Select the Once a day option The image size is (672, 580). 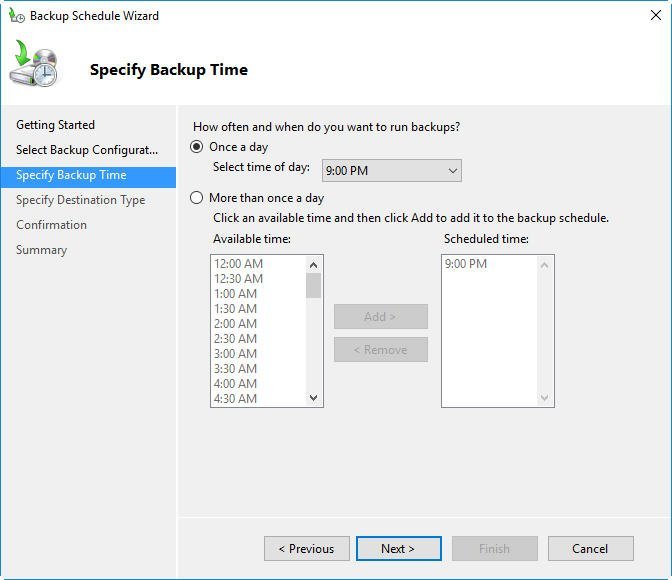point(197,147)
